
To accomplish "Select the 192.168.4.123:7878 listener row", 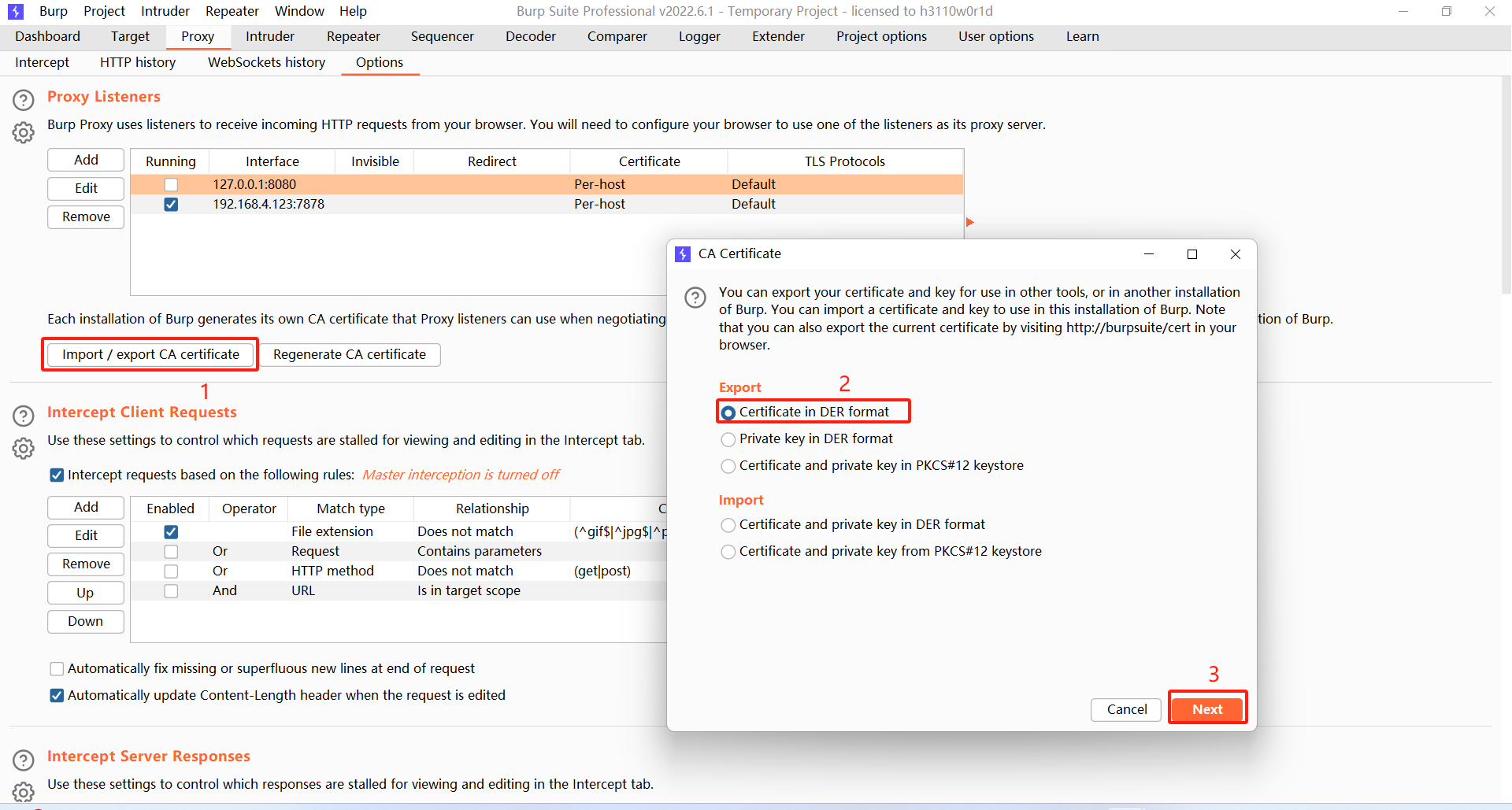I will click(x=547, y=205).
